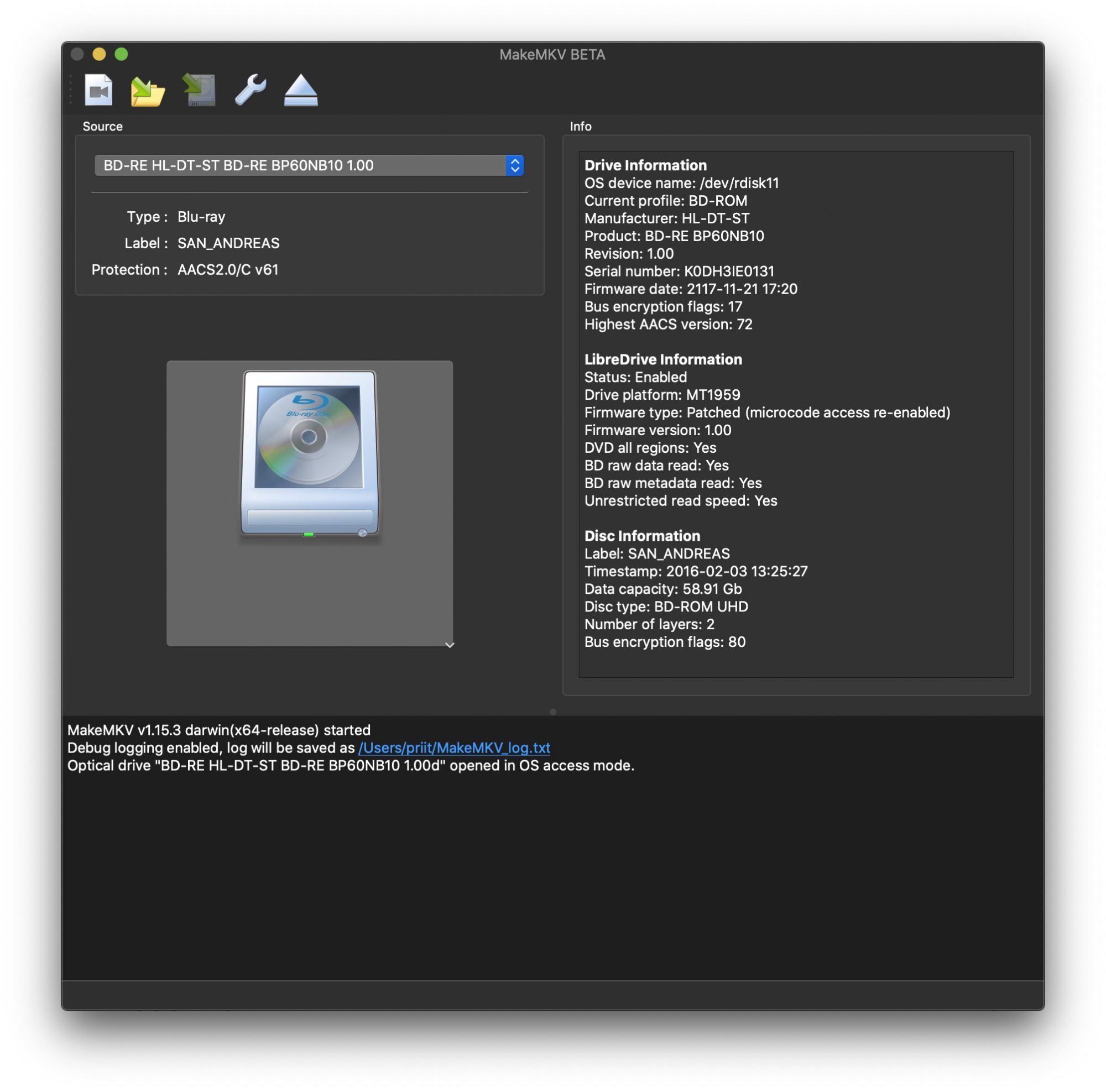Click the Open video files toolbar icon
This screenshot has width=1106, height=1092.
click(x=98, y=91)
